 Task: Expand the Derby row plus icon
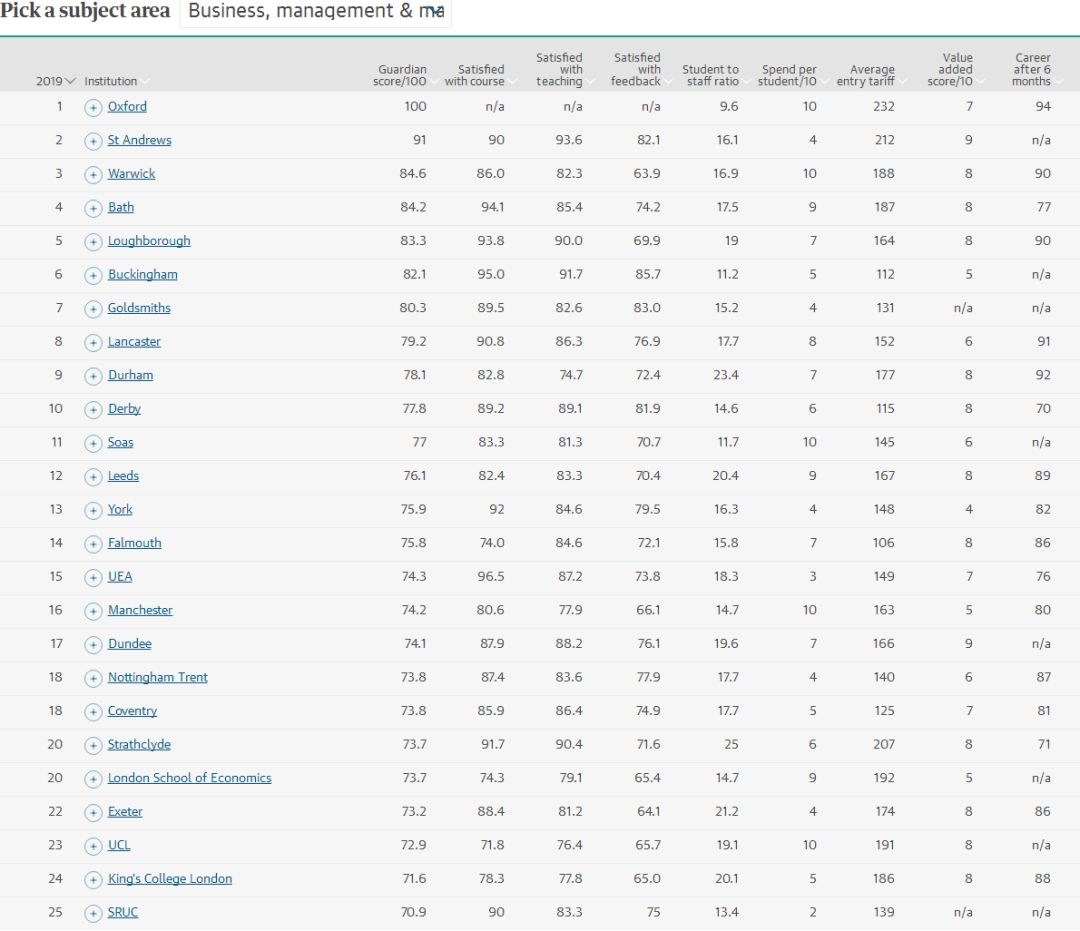(93, 410)
